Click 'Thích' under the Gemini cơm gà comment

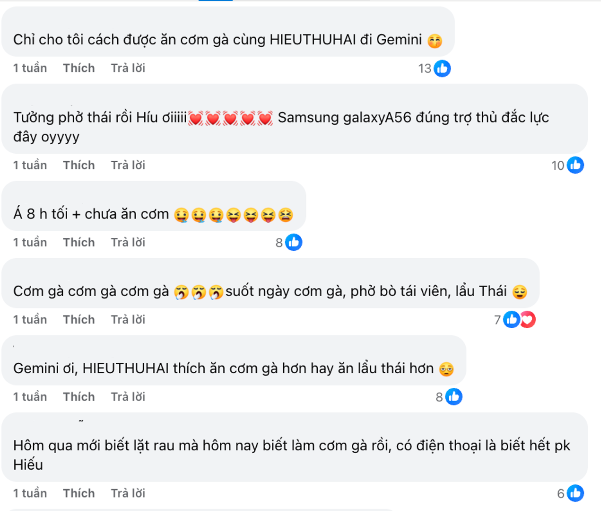(x=79, y=68)
